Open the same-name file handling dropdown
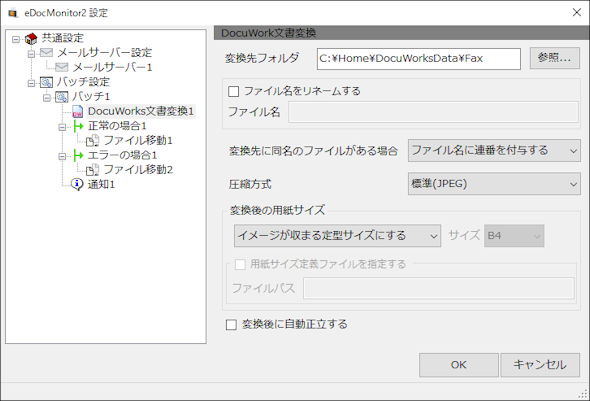The width and height of the screenshot is (590, 401). [x=494, y=150]
